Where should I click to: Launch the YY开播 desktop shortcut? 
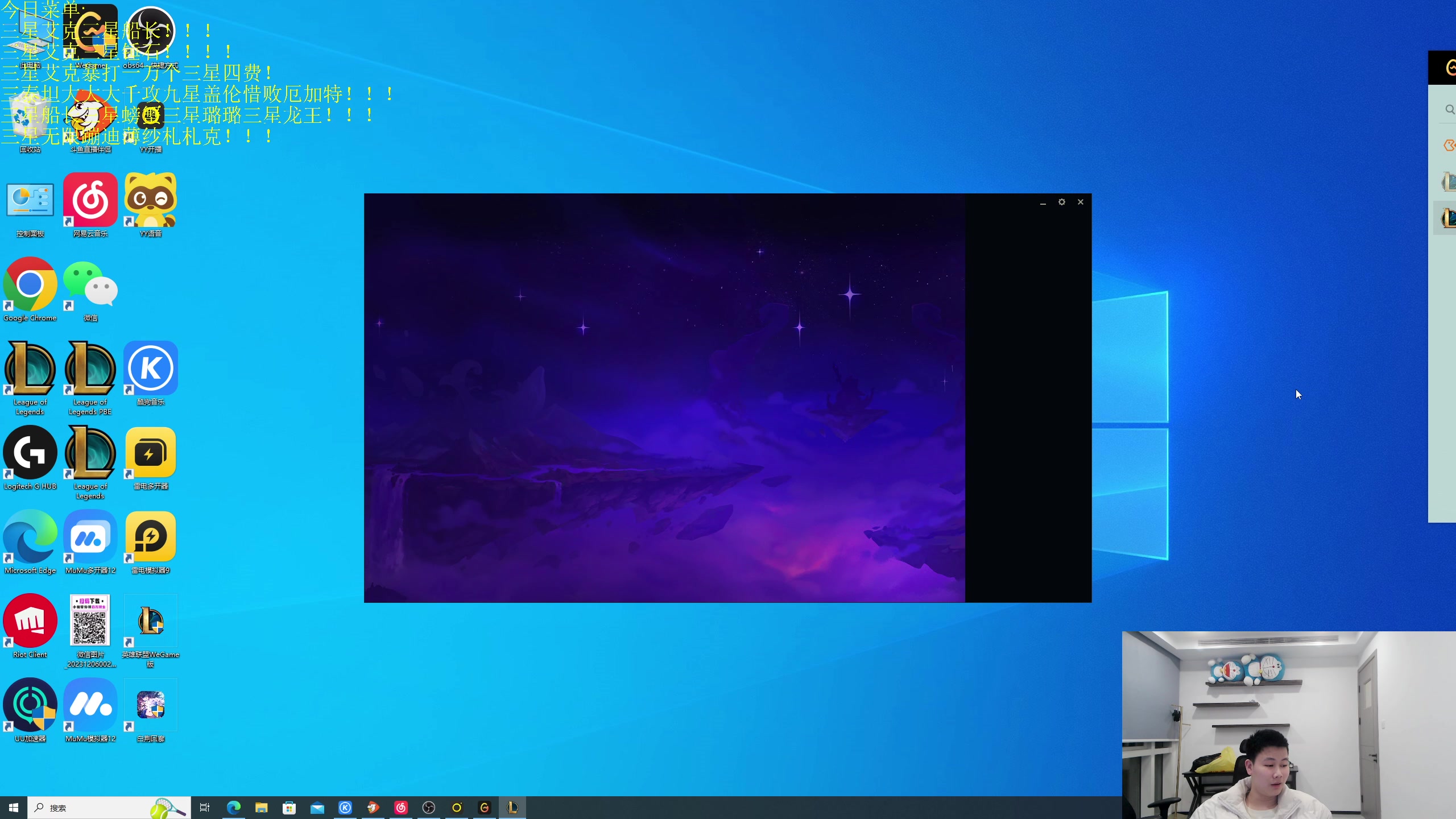[x=151, y=122]
